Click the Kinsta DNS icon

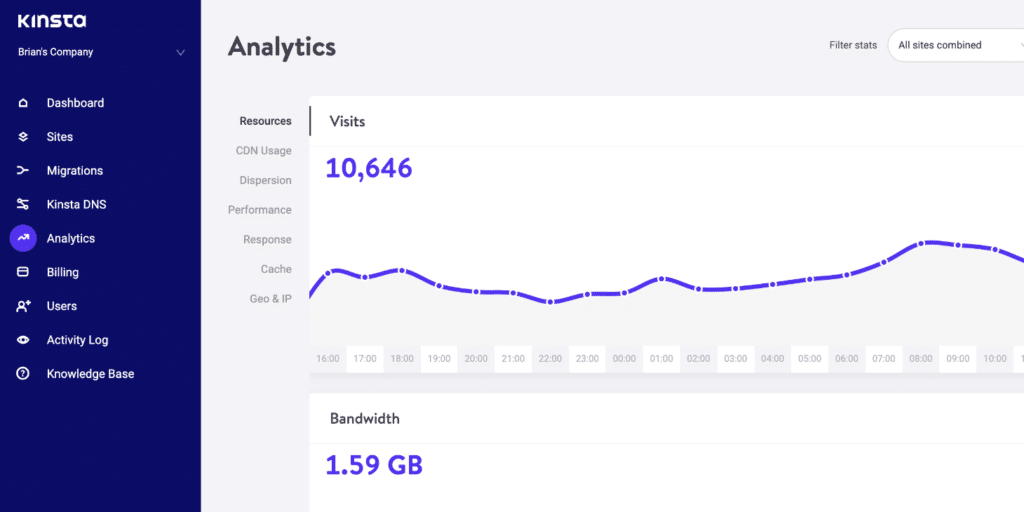click(x=23, y=205)
